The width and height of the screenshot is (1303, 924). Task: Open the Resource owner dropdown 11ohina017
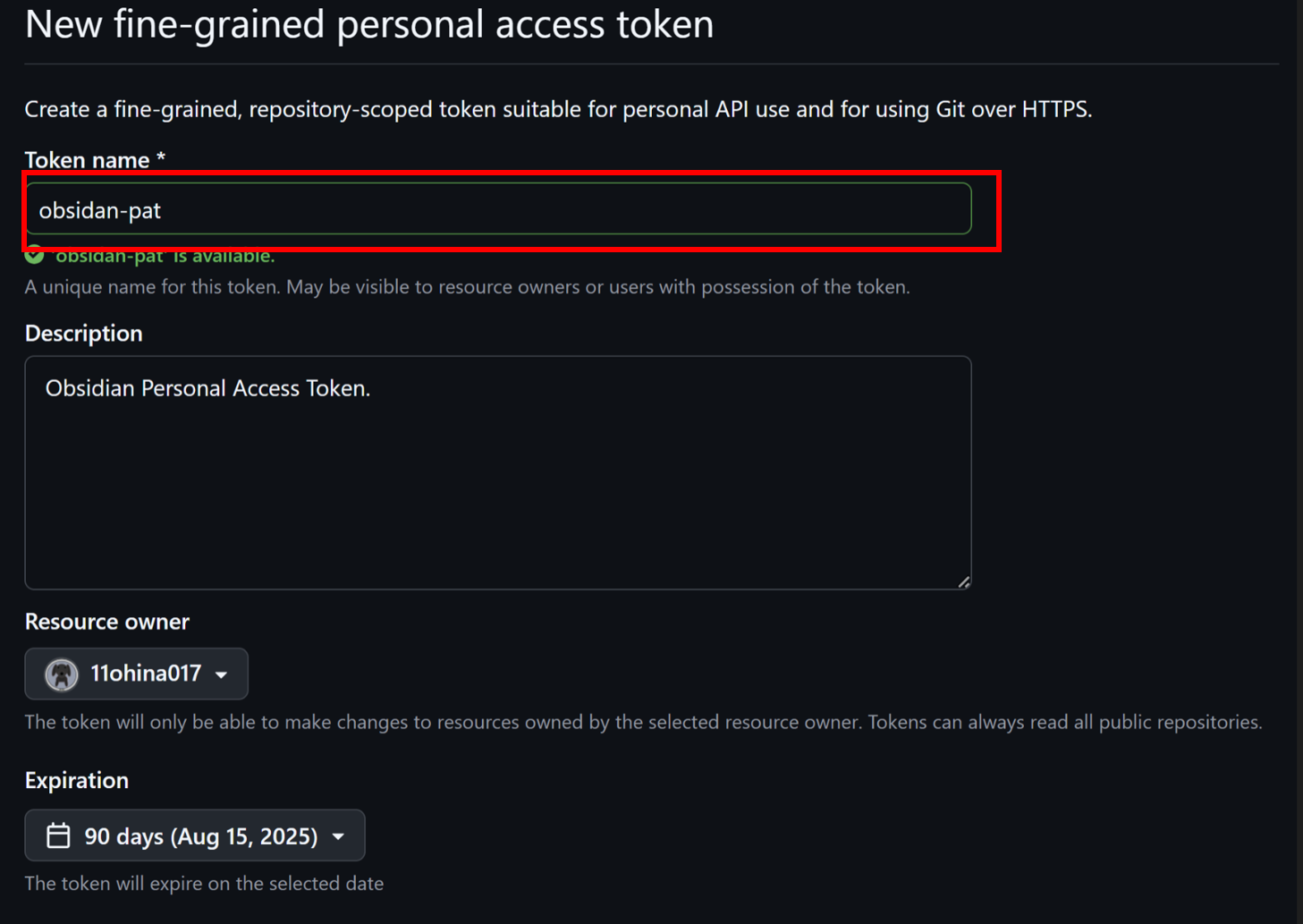coord(136,674)
